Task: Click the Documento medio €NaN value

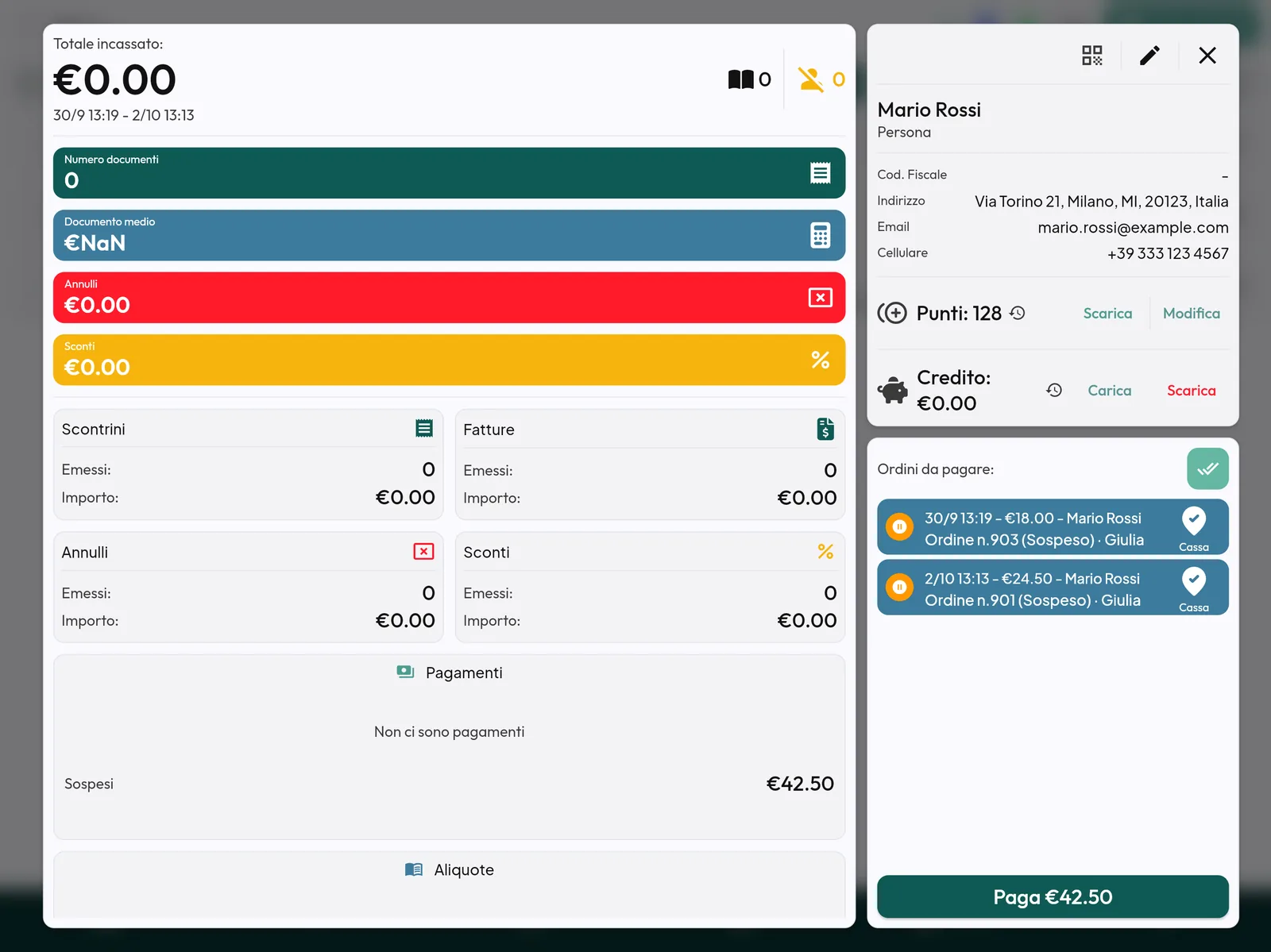Action: 95,243
